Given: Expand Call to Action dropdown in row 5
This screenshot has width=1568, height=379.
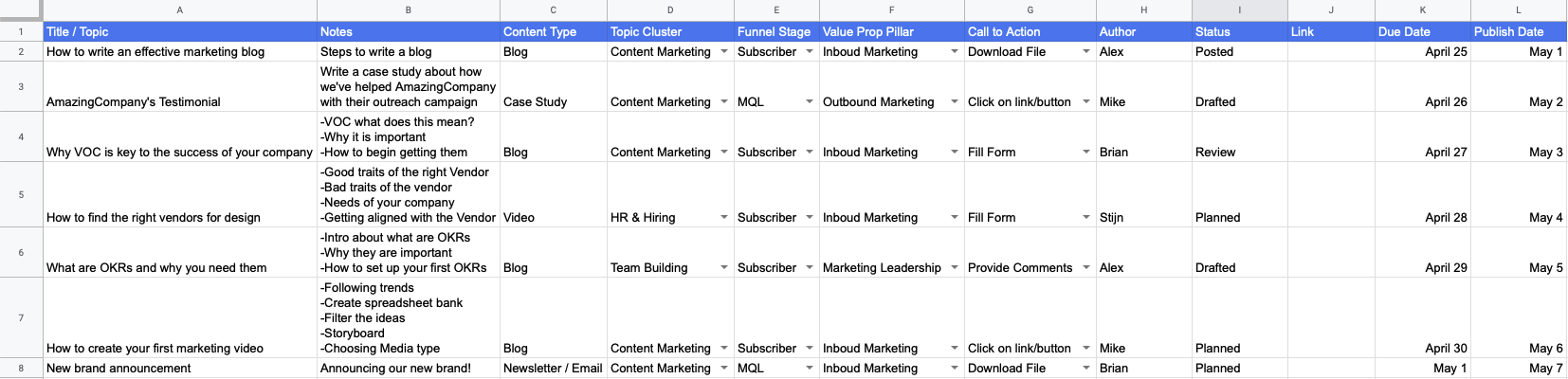Looking at the screenshot, I should 1086,218.
